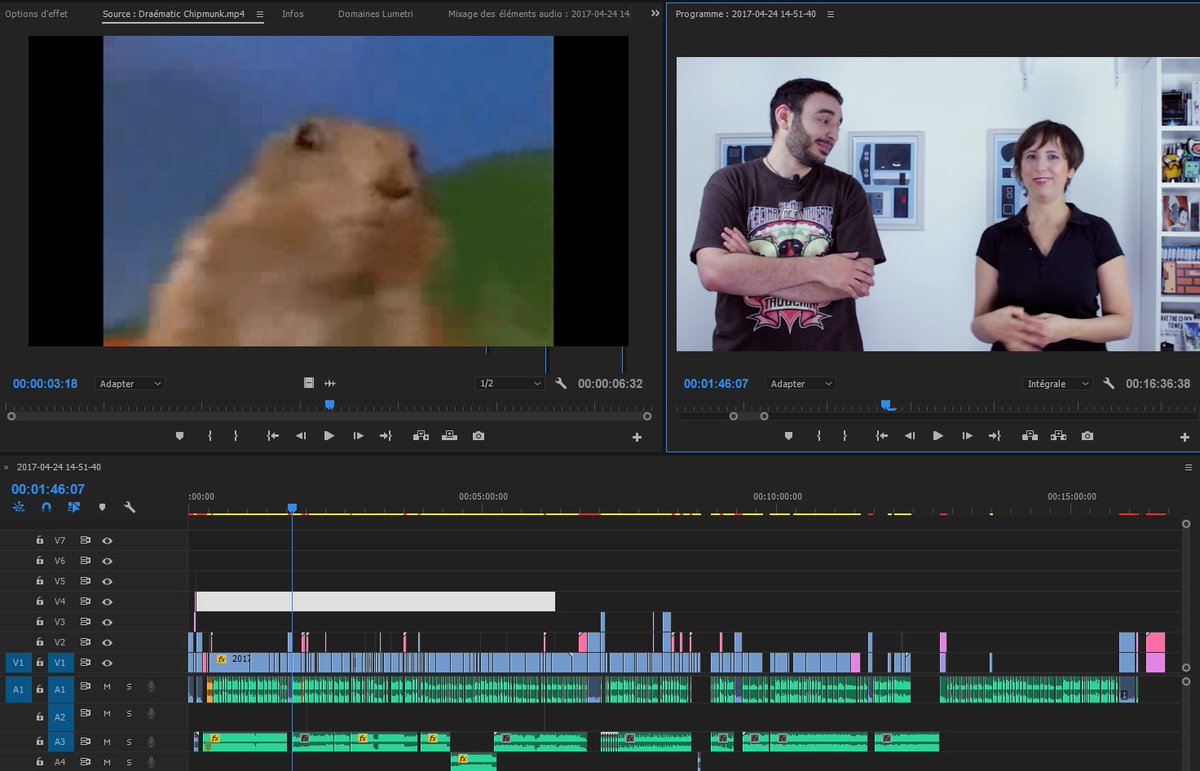Add a marker in the Source monitor
The width and height of the screenshot is (1200, 771).
pos(180,436)
